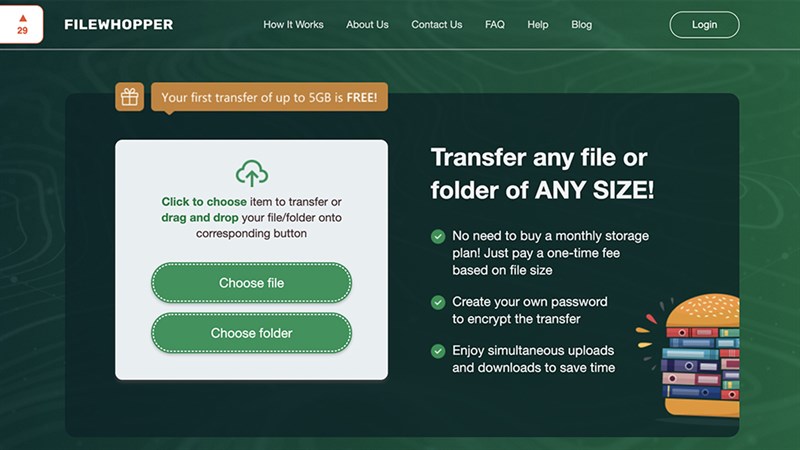Navigate to FAQ

[495, 24]
